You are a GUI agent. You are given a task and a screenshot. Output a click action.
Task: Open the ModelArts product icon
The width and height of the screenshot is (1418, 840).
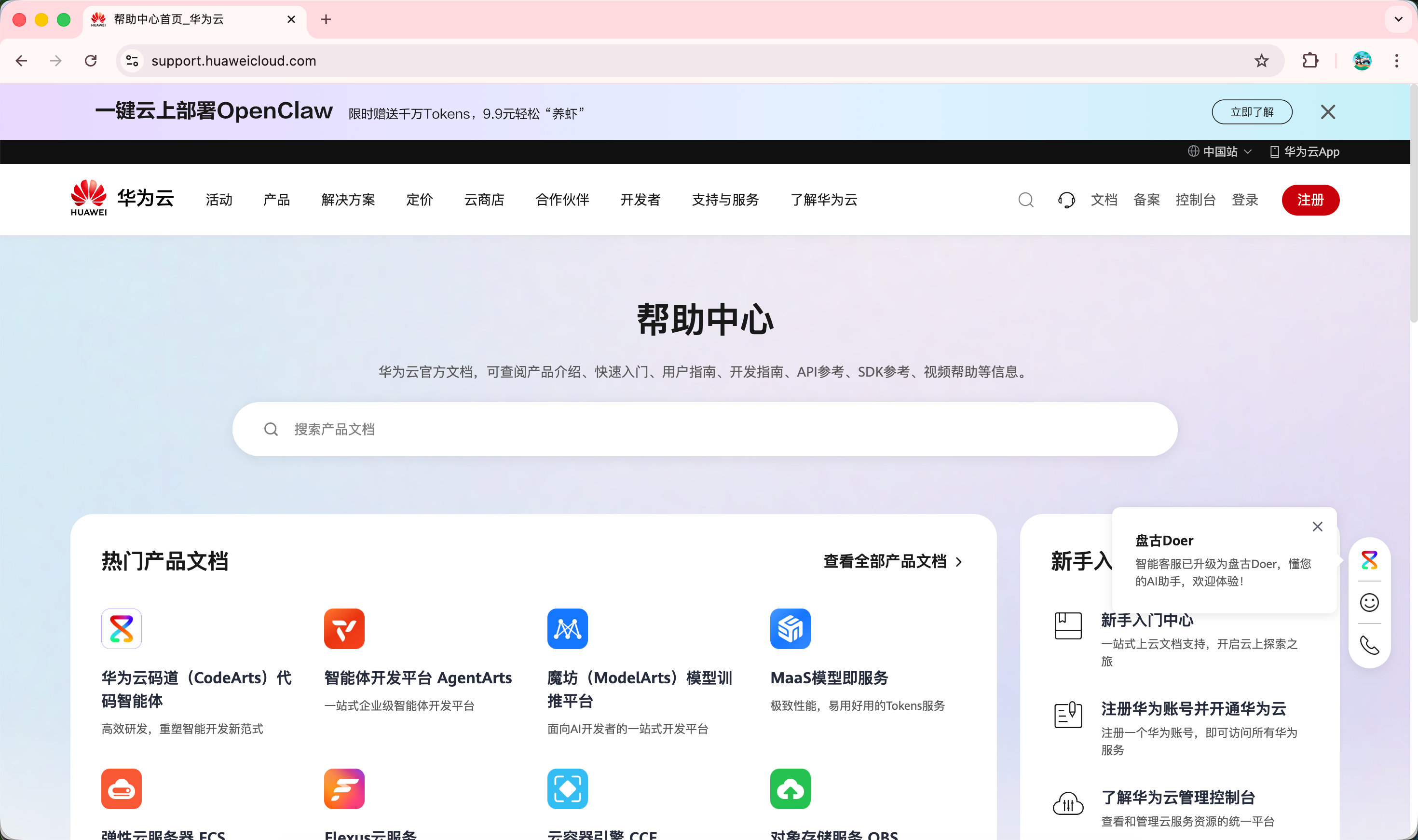(567, 629)
